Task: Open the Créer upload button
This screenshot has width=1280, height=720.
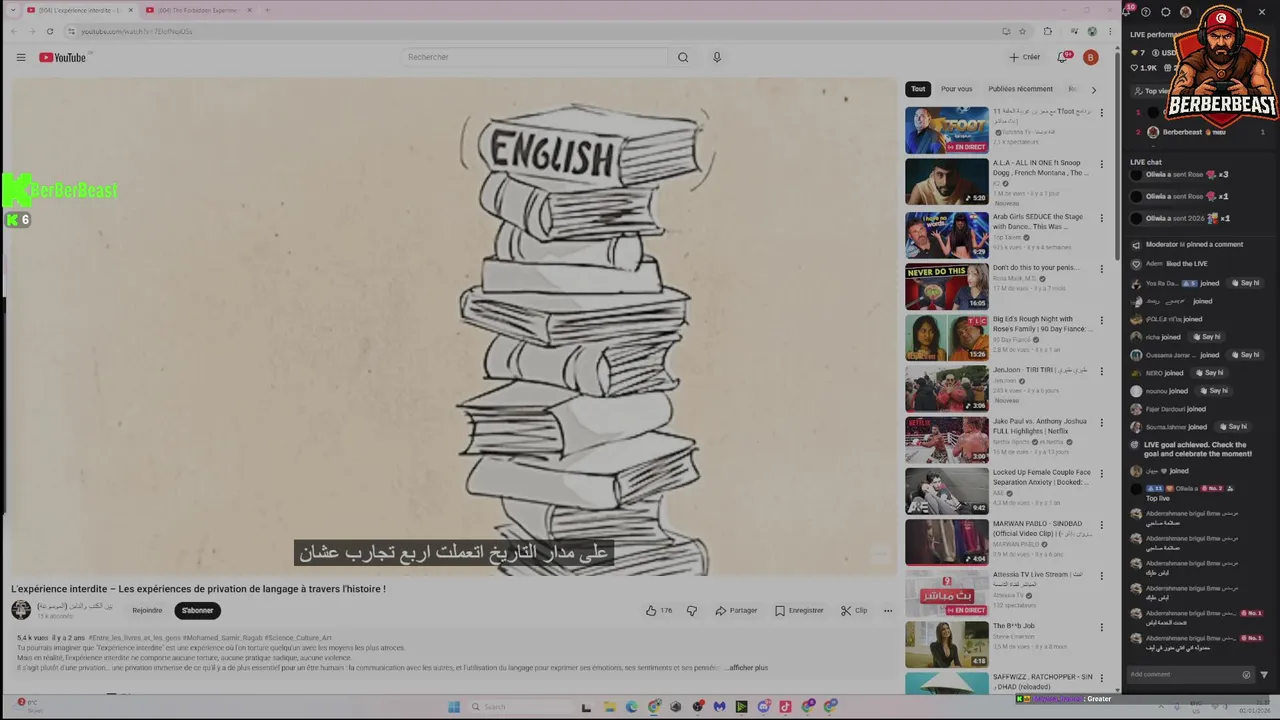Action: point(1024,57)
